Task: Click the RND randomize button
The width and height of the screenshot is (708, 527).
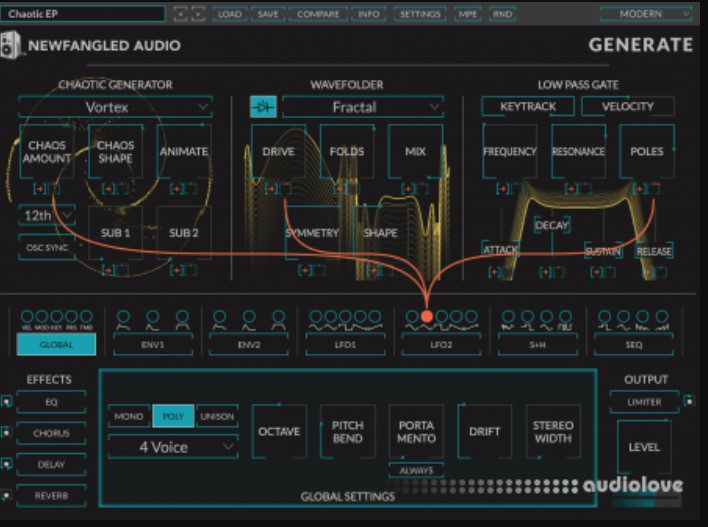Action: coord(503,14)
